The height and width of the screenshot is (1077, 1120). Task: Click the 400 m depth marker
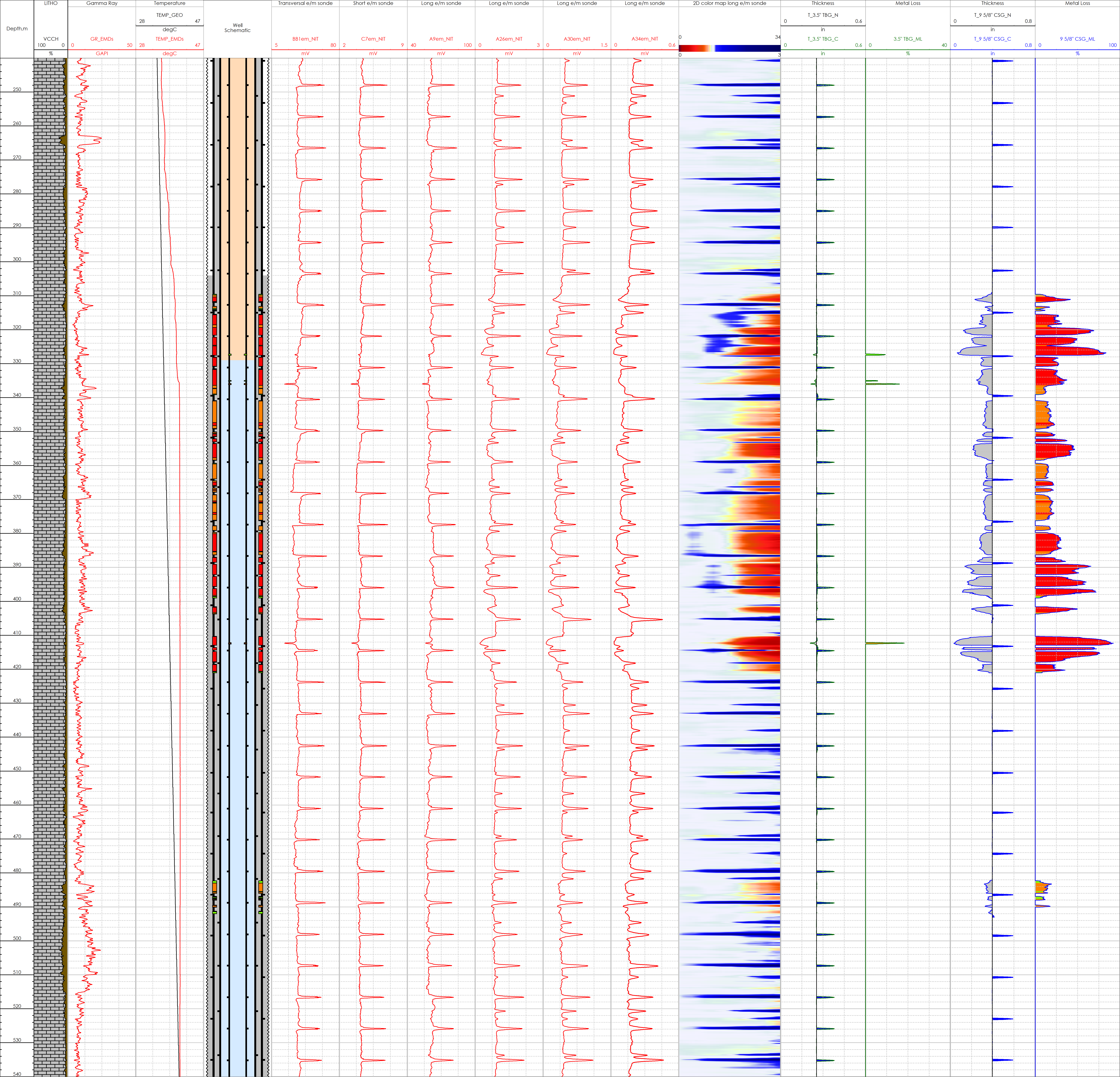click(17, 599)
